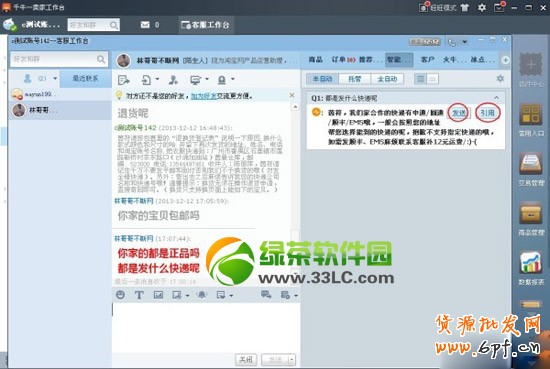Click the message input area

206,327
